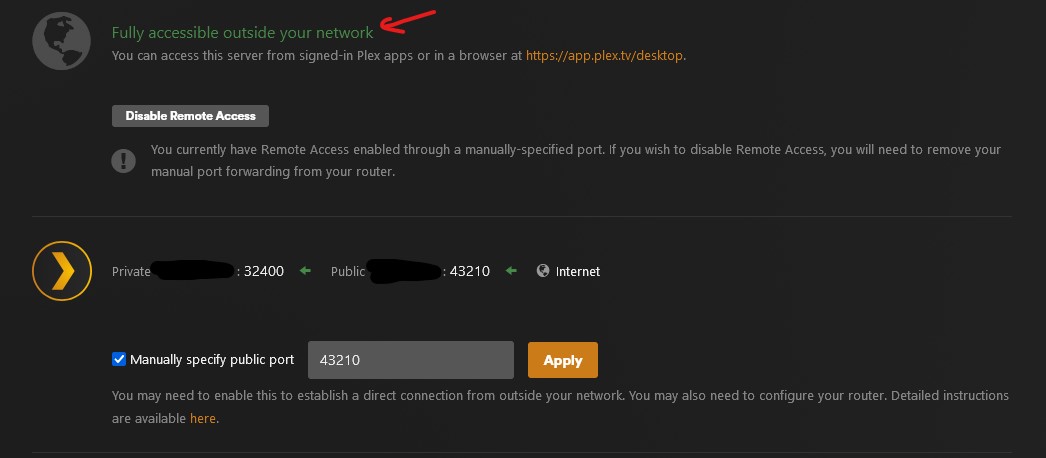Click the small globe icon next to Internet
1046x458 pixels.
pos(543,271)
